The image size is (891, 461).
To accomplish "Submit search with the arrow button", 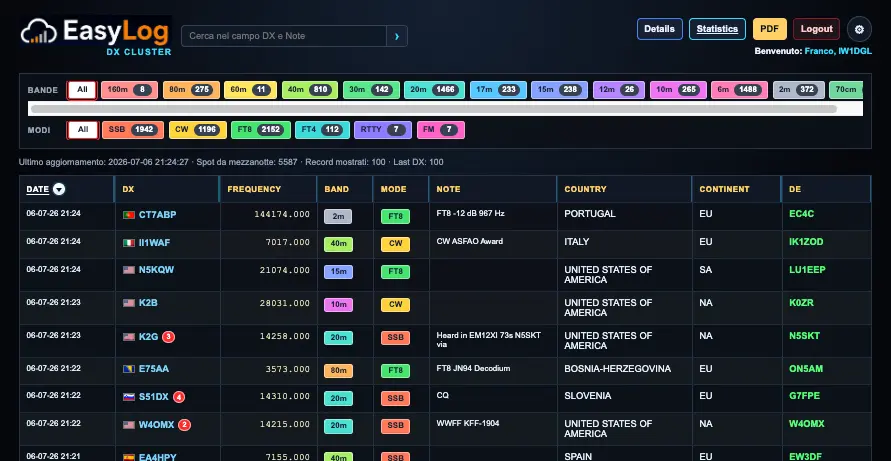I will pyautogui.click(x=397, y=36).
